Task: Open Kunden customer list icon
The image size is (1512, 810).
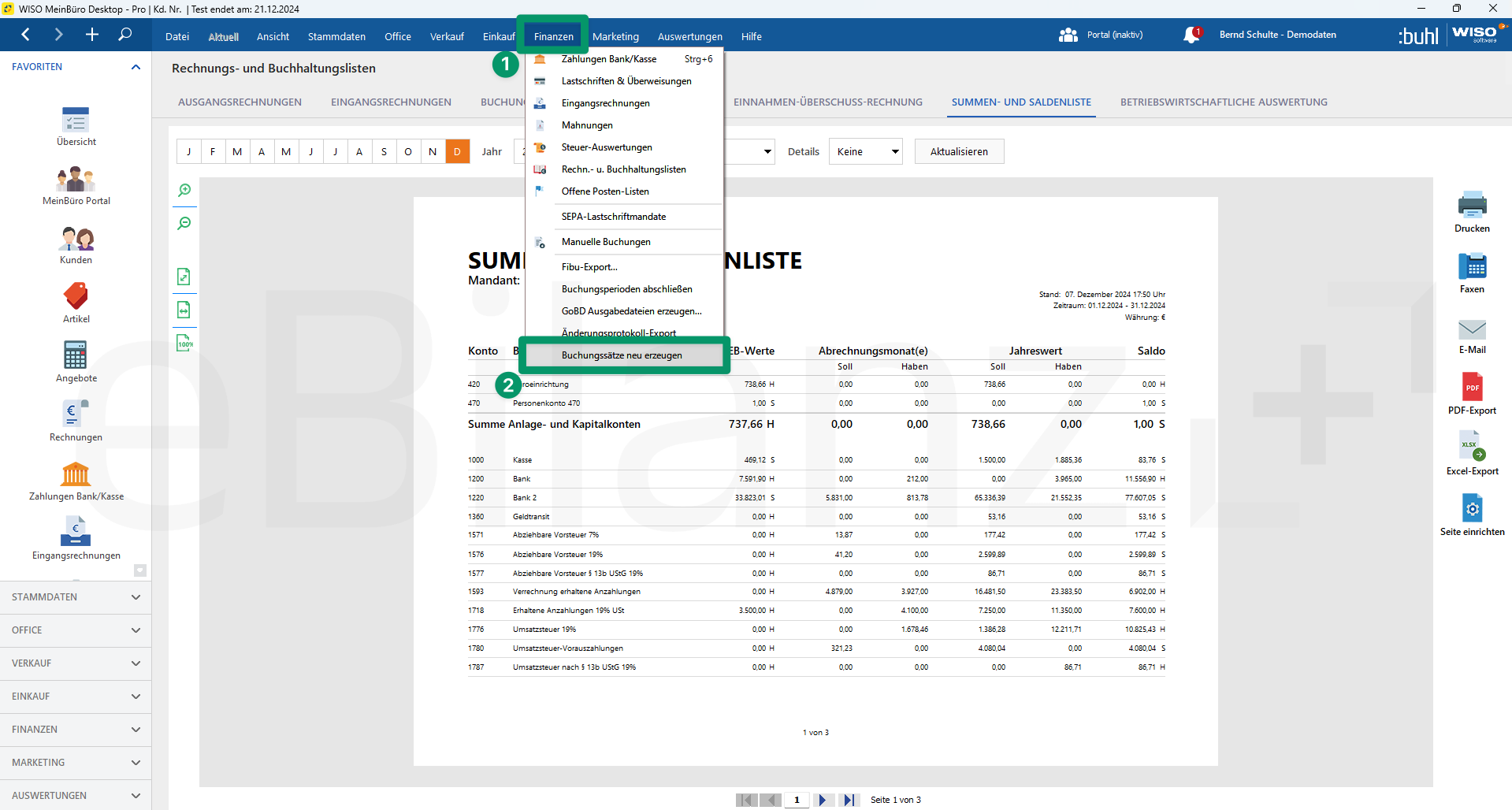Action: 76,245
